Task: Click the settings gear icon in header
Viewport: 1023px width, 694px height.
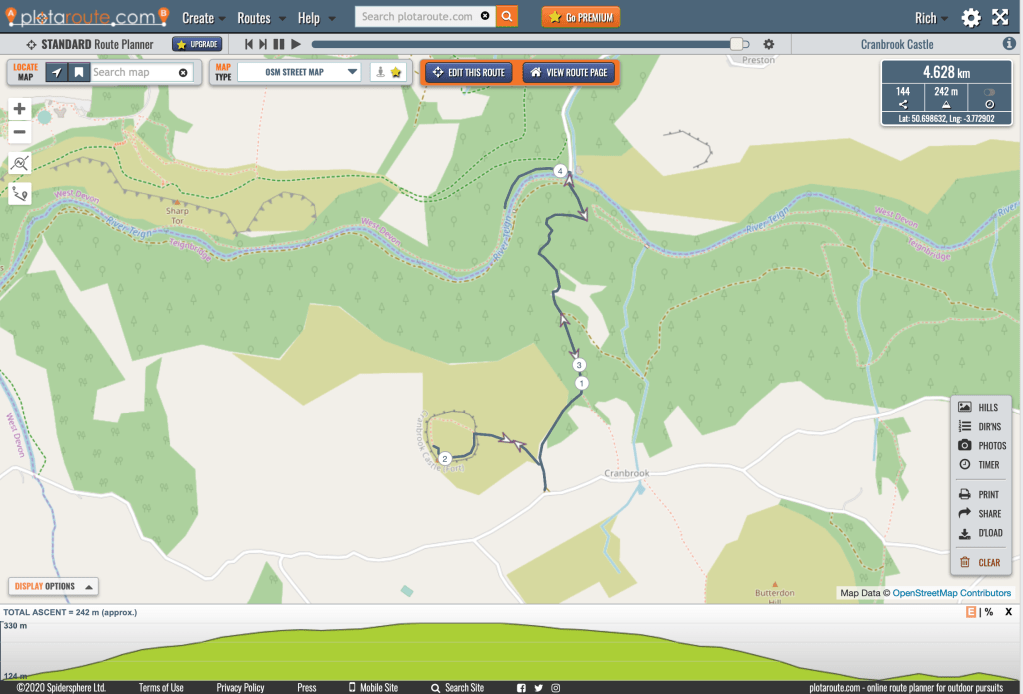Action: pos(971,17)
